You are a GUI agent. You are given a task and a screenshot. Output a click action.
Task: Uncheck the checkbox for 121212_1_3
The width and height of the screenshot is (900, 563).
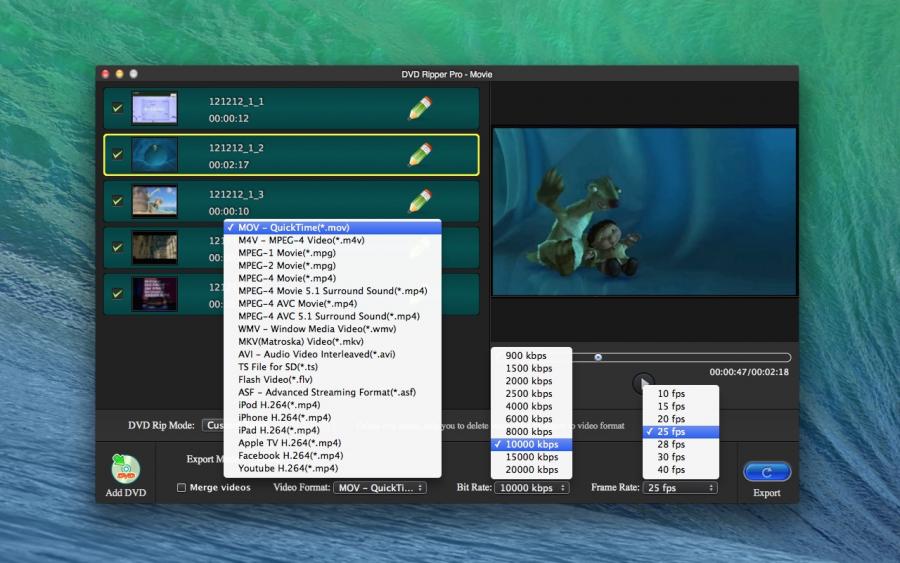[x=117, y=201]
